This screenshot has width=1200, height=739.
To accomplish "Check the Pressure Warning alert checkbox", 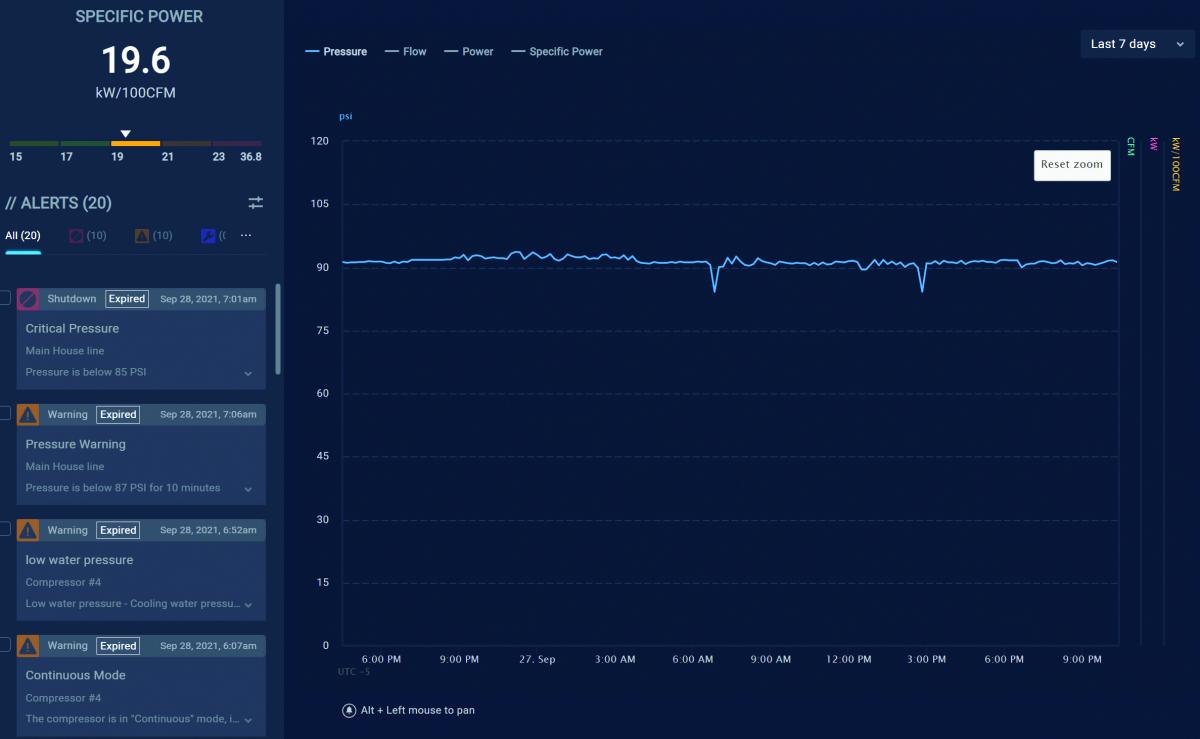I will pyautogui.click(x=4, y=413).
